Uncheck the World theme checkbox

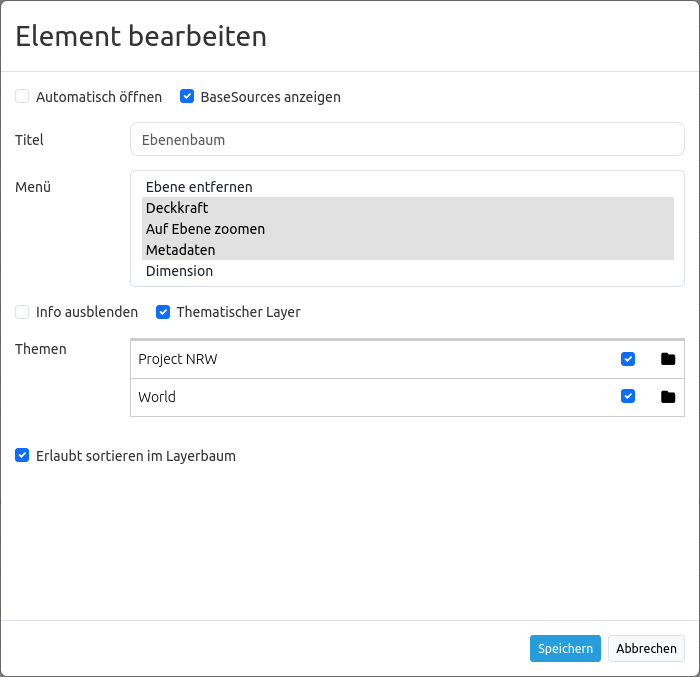click(628, 396)
